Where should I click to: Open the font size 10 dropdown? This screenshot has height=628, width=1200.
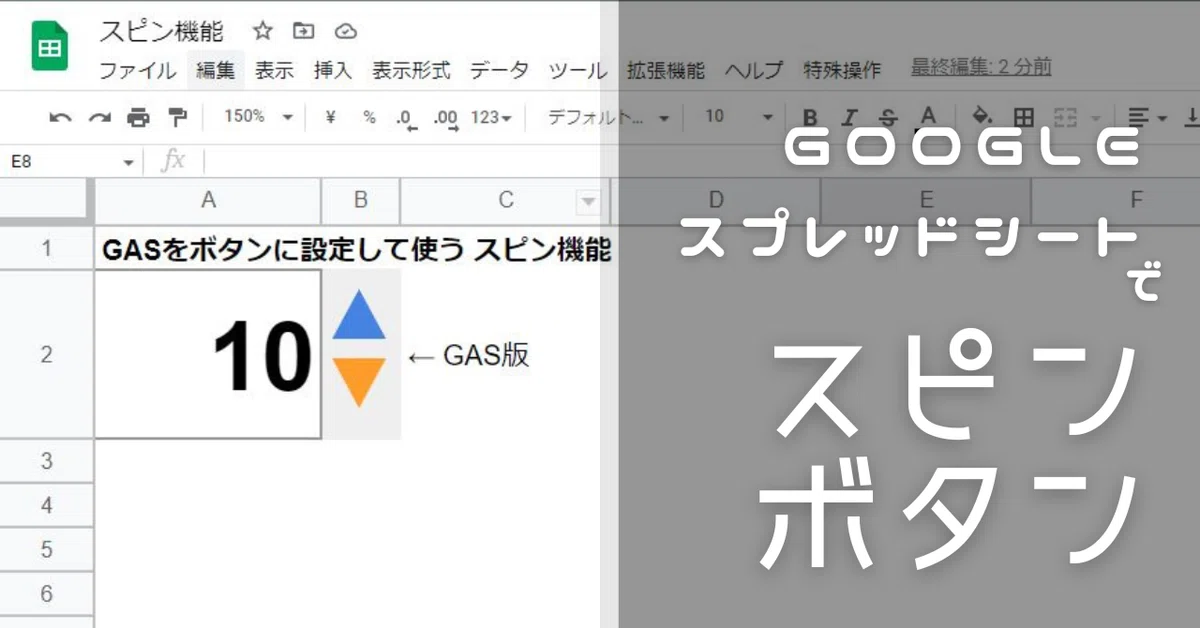coord(739,117)
